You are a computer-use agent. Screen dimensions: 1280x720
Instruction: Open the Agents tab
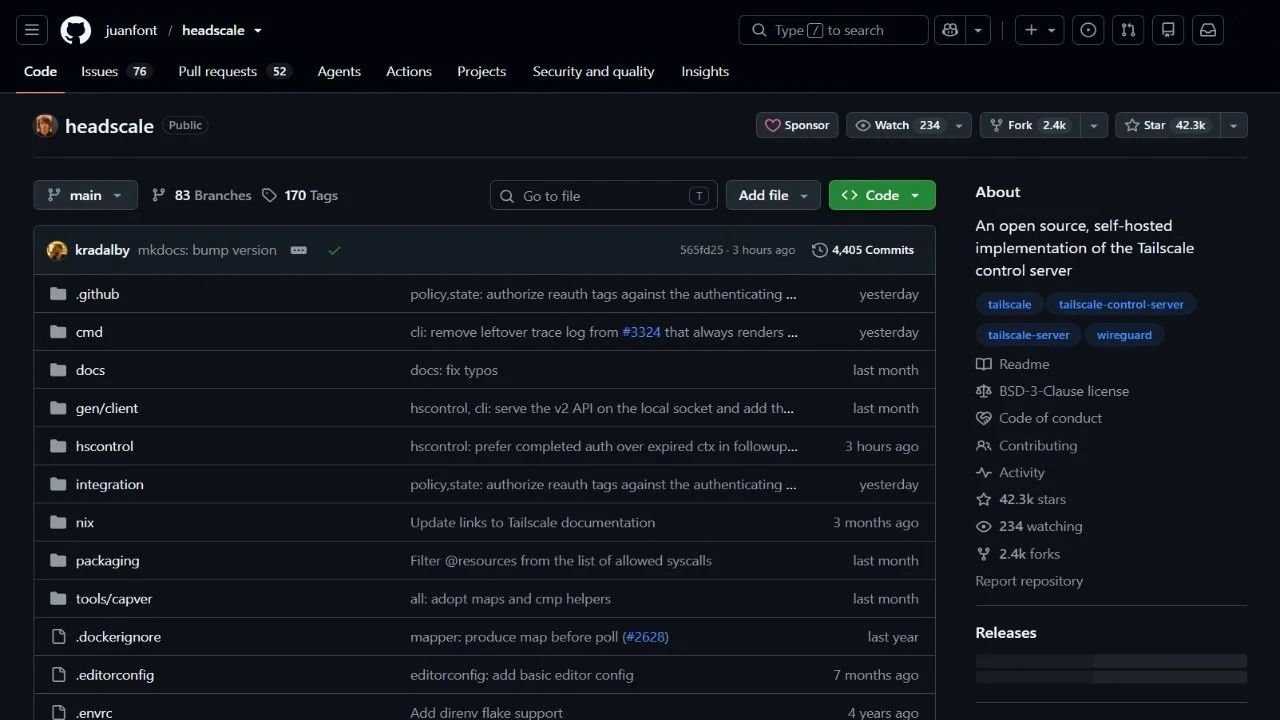click(339, 71)
